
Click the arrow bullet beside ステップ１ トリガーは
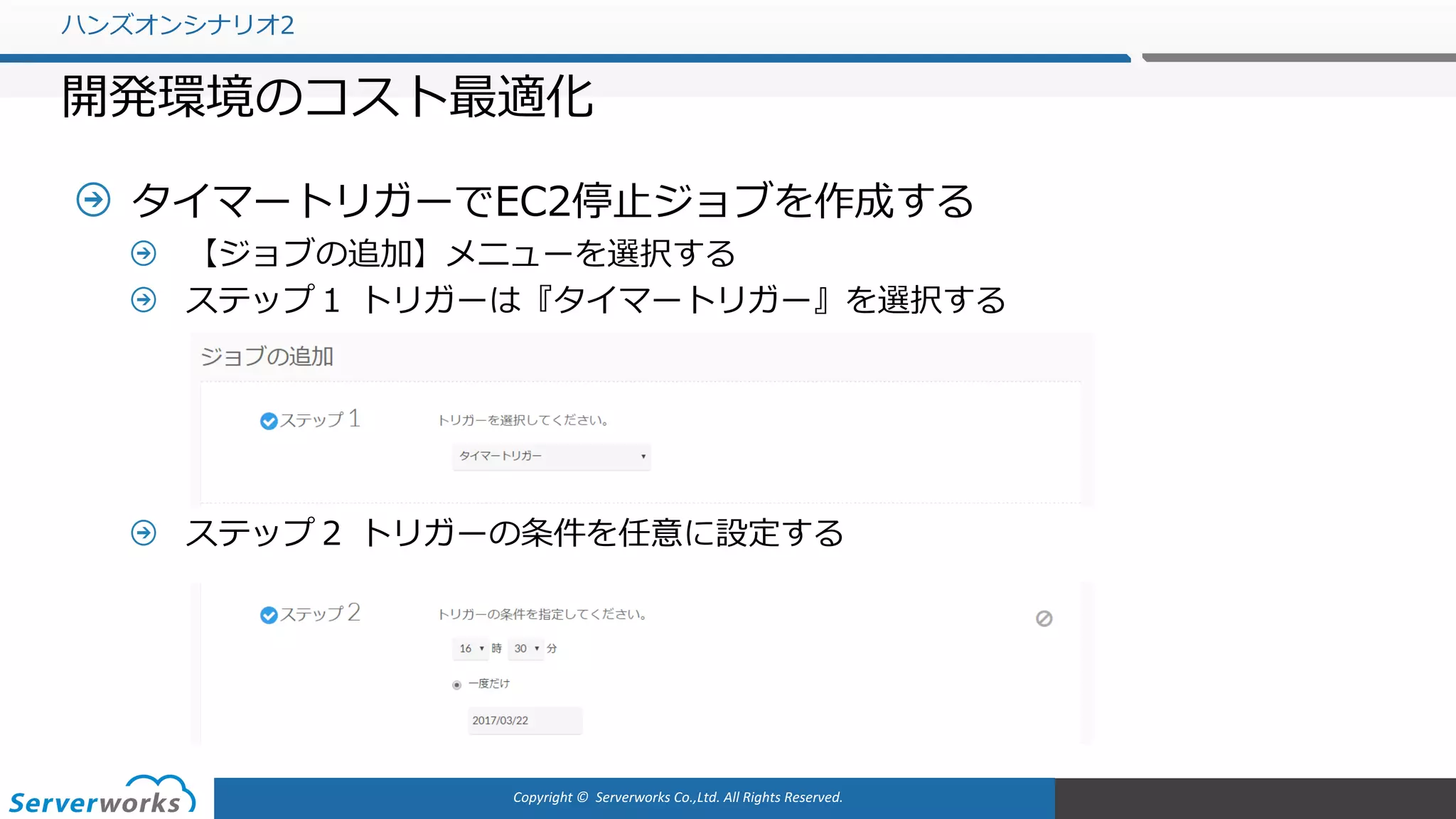click(x=144, y=299)
